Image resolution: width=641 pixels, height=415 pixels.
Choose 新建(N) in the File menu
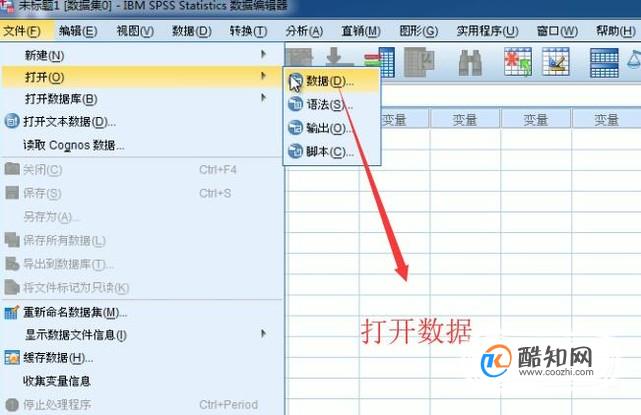click(141, 55)
